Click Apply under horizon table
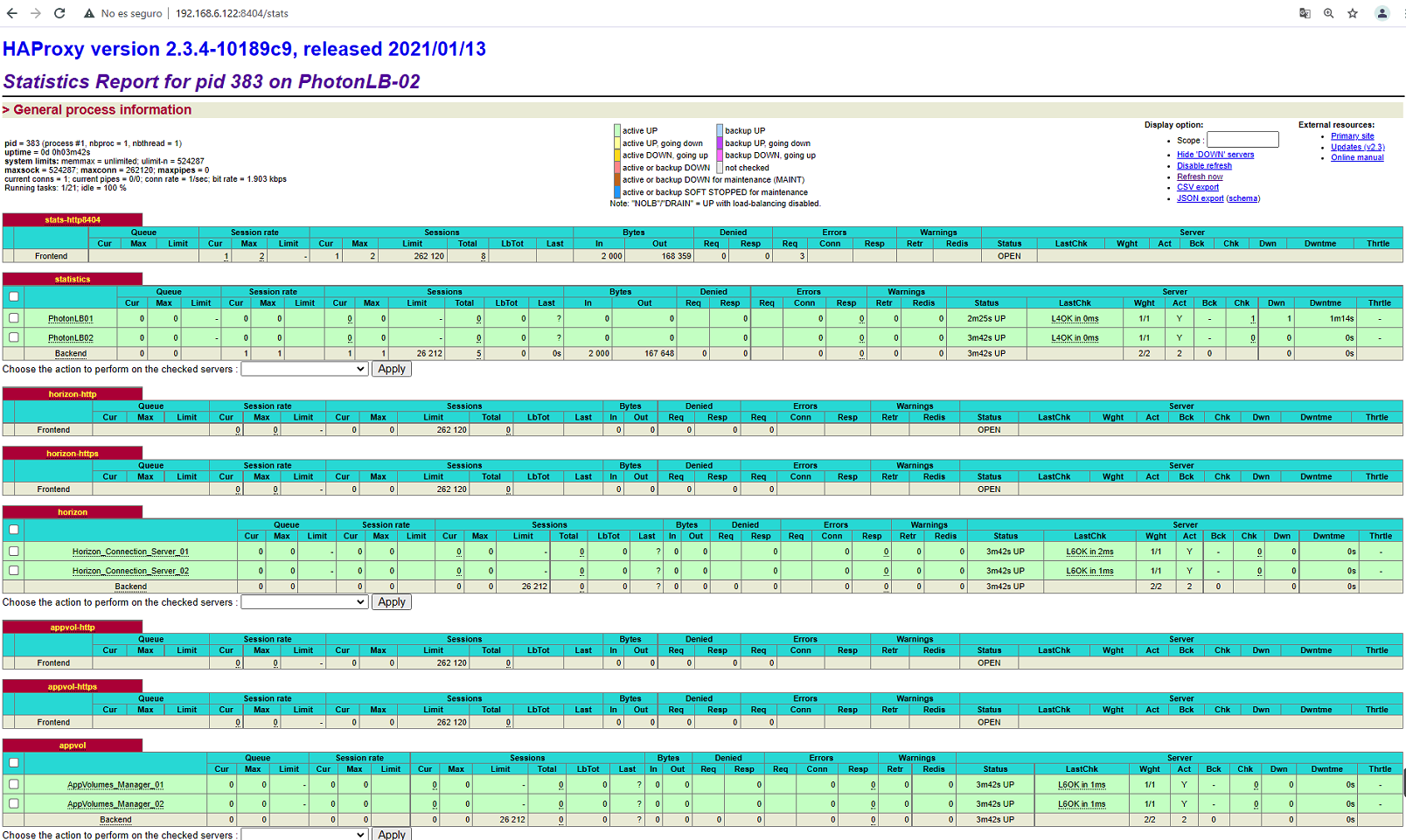The image size is (1406, 840). 392,602
